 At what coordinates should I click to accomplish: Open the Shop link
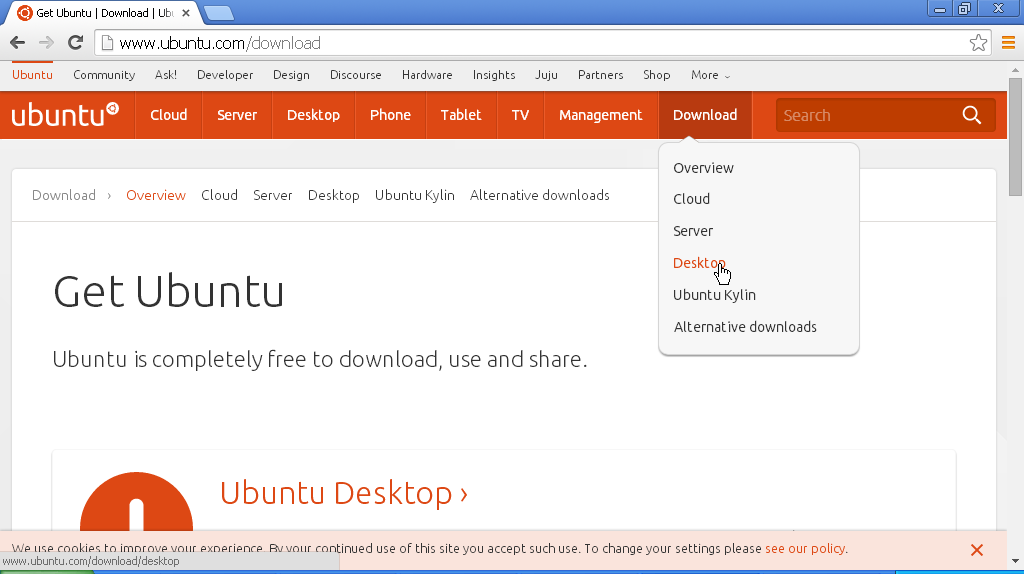click(x=656, y=75)
